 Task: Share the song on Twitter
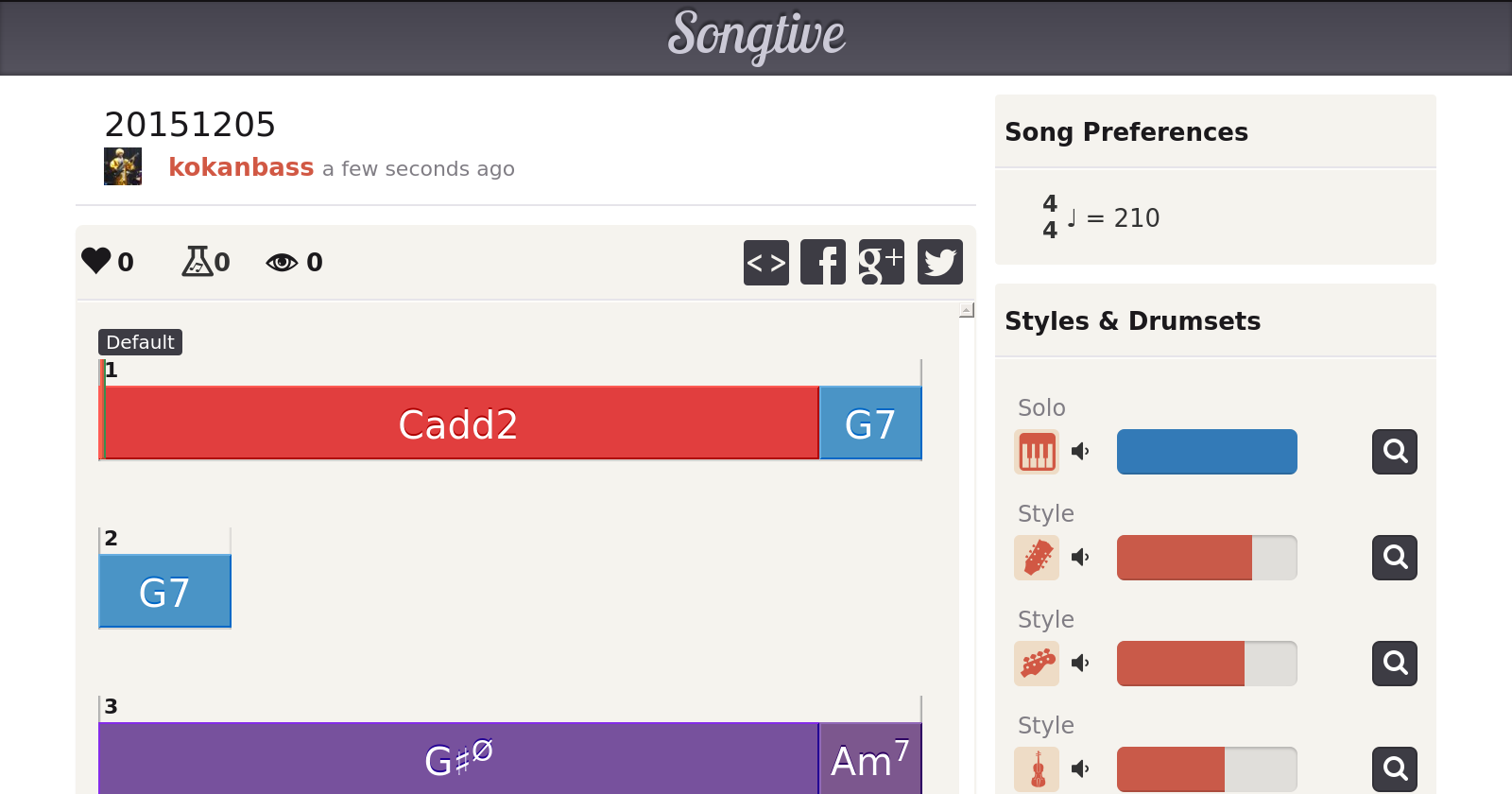[x=939, y=262]
